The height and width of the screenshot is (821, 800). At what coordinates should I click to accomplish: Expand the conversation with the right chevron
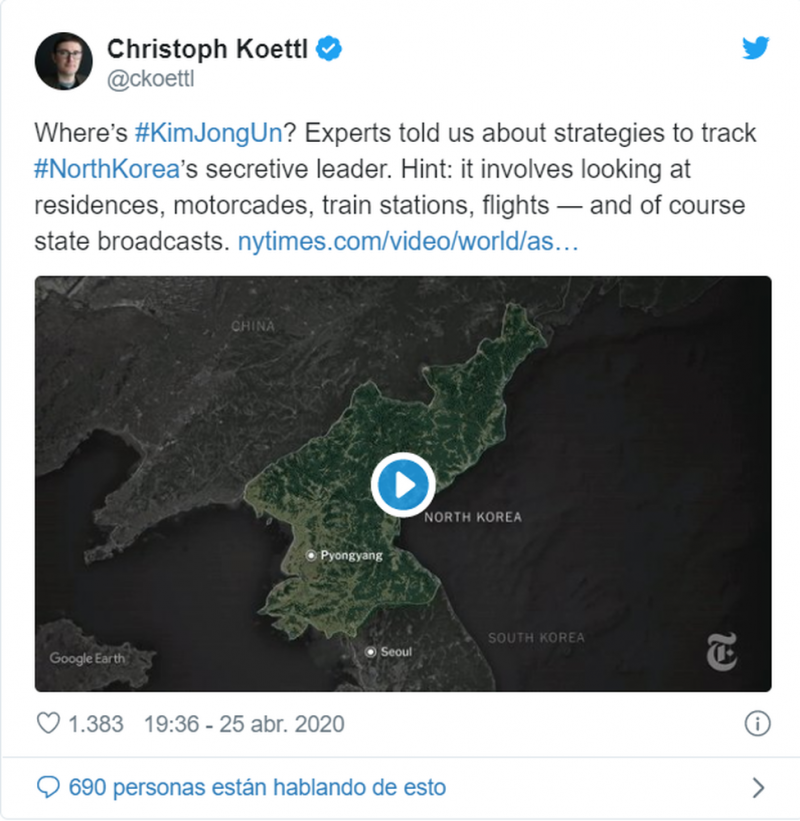(x=758, y=787)
